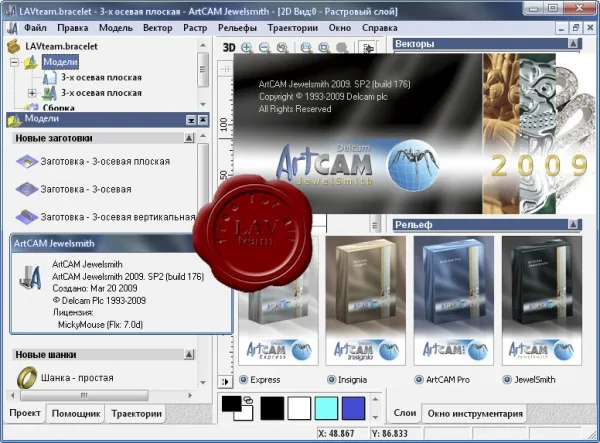Switch to the Траектории tab beside Помощник
Screen dimensions: 600x443
pyautogui.click(x=136, y=414)
